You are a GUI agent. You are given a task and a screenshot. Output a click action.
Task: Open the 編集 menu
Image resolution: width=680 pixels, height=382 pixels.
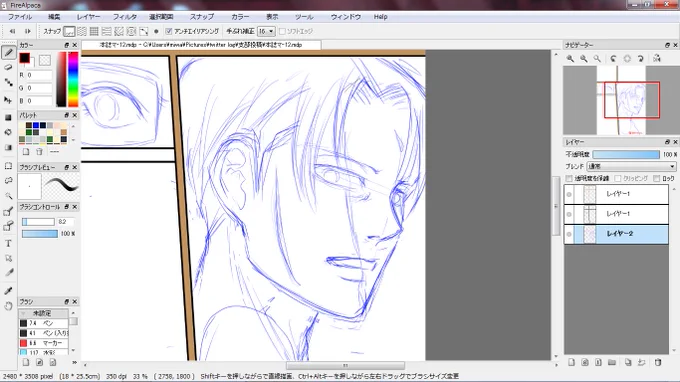(54, 16)
